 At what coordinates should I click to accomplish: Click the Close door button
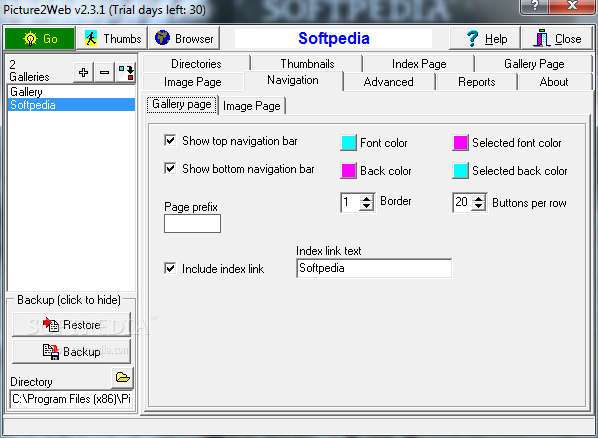click(557, 39)
